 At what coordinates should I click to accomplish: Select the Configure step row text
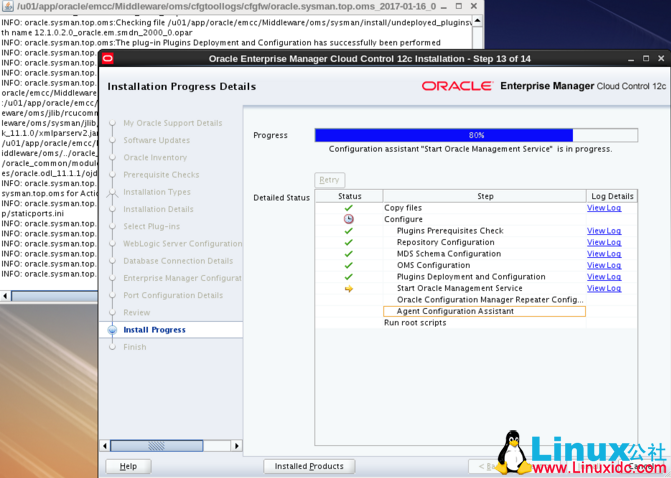[403, 219]
